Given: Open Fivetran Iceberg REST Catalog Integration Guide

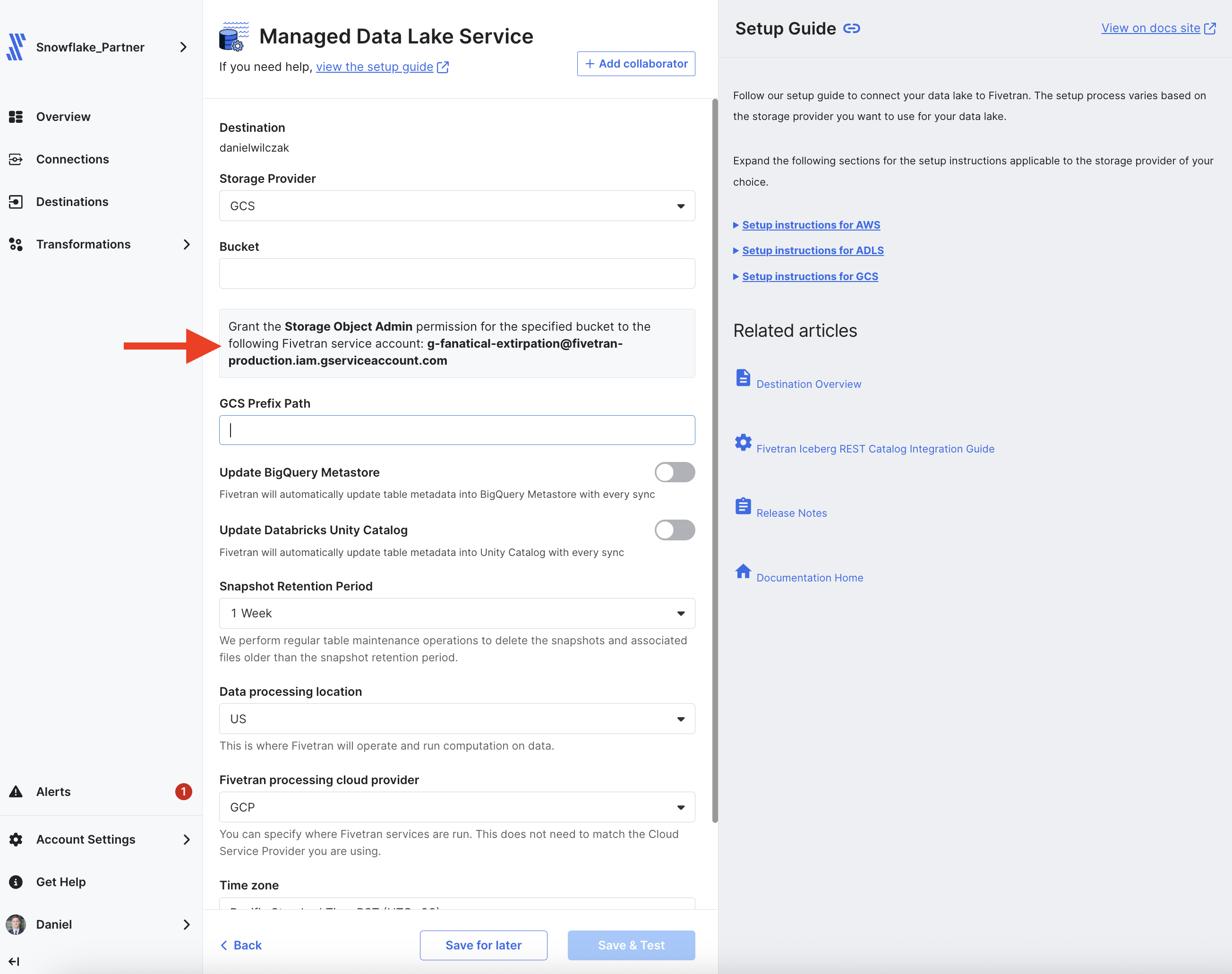Looking at the screenshot, I should pyautogui.click(x=875, y=449).
